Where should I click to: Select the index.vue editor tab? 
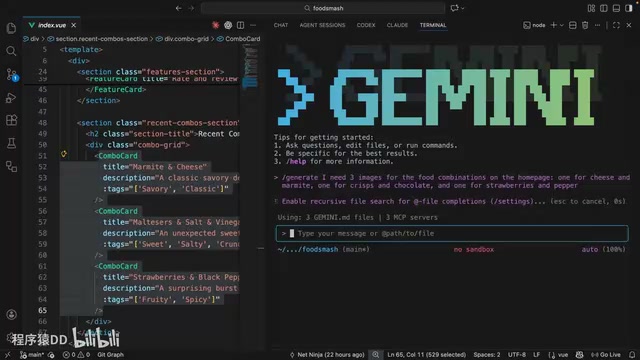pyautogui.click(x=51, y=25)
